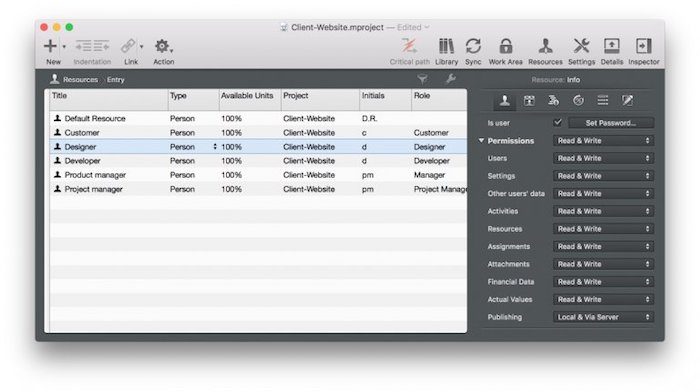700x392 pixels.
Task: Click the Entry view label
Action: click(115, 79)
